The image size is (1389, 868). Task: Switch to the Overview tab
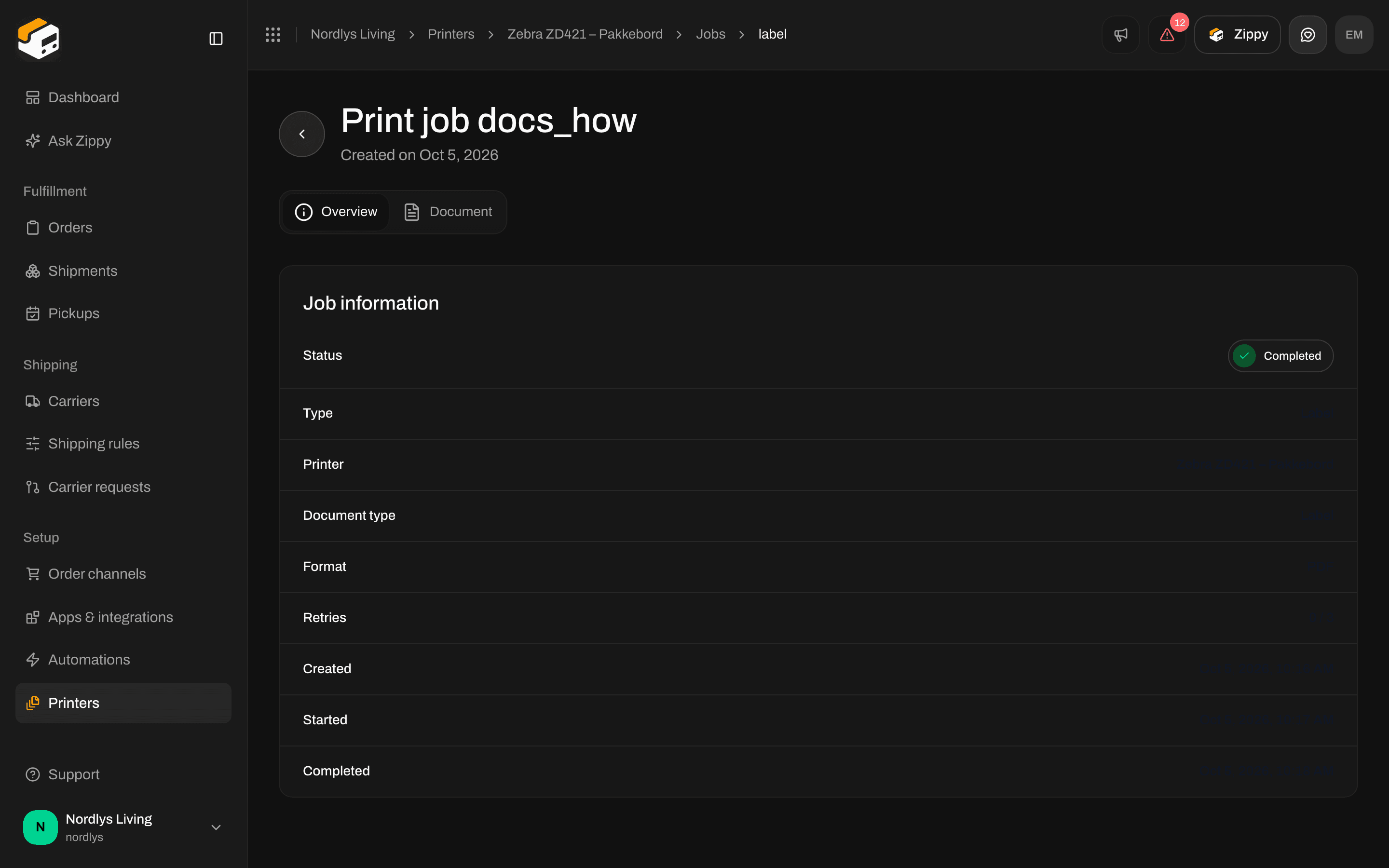pyautogui.click(x=336, y=212)
